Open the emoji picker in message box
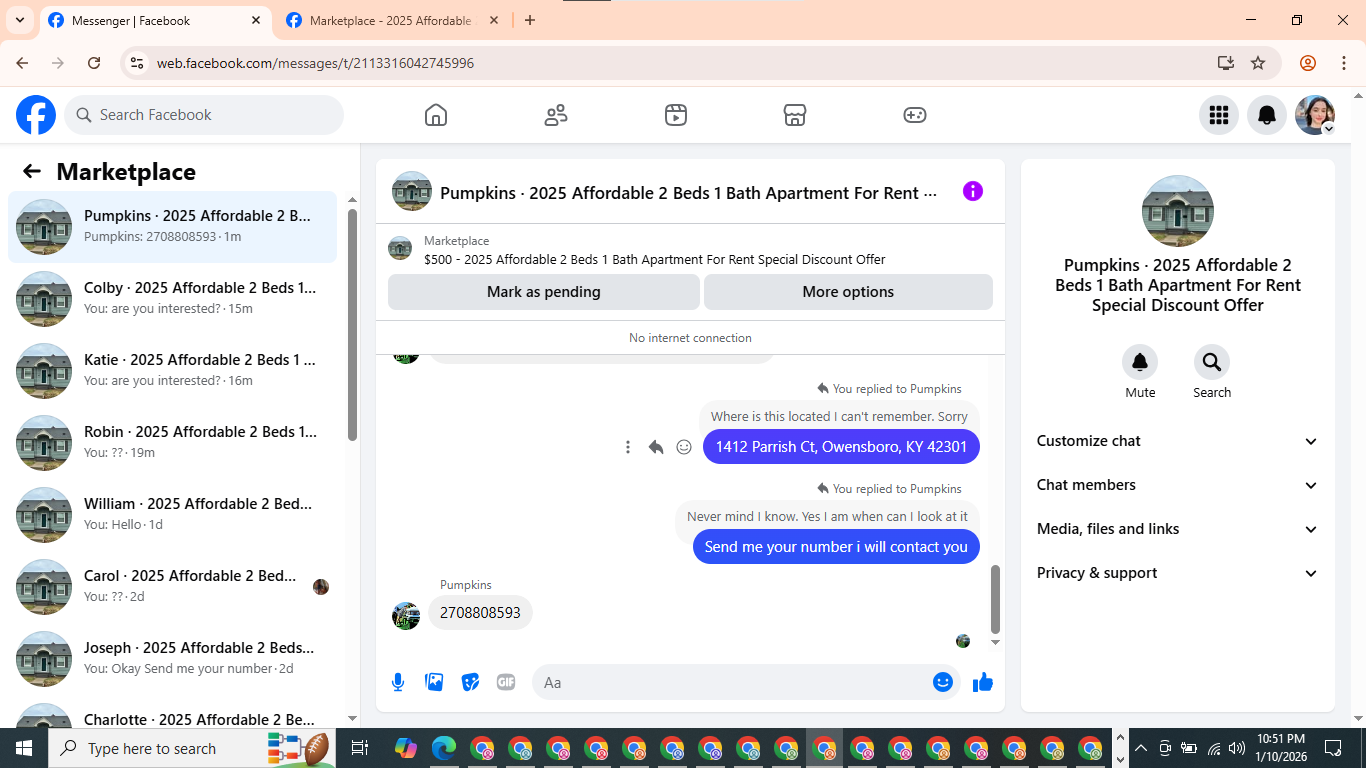 (943, 682)
